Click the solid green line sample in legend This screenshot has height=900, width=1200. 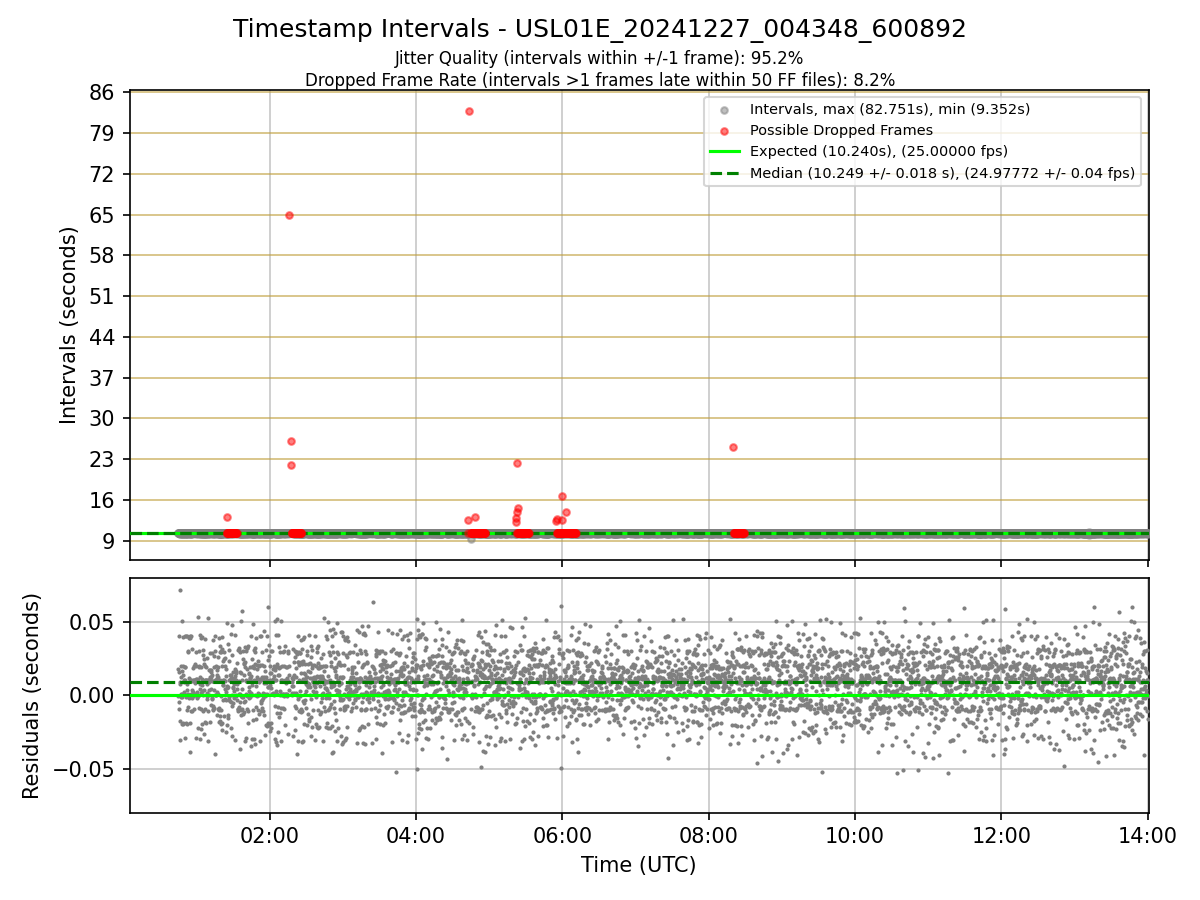(x=724, y=152)
